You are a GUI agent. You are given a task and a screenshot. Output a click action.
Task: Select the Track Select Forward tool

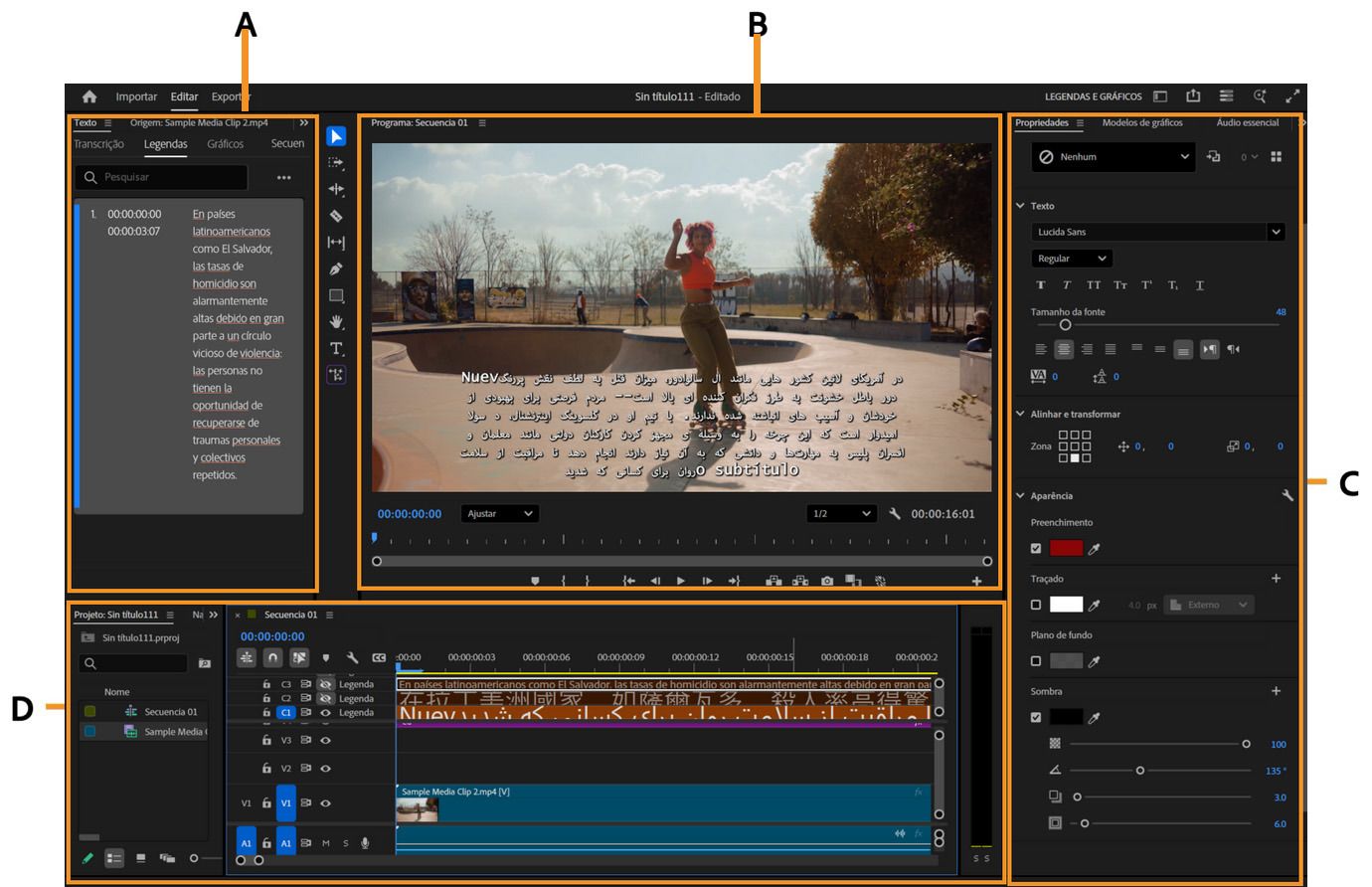pyautogui.click(x=335, y=163)
